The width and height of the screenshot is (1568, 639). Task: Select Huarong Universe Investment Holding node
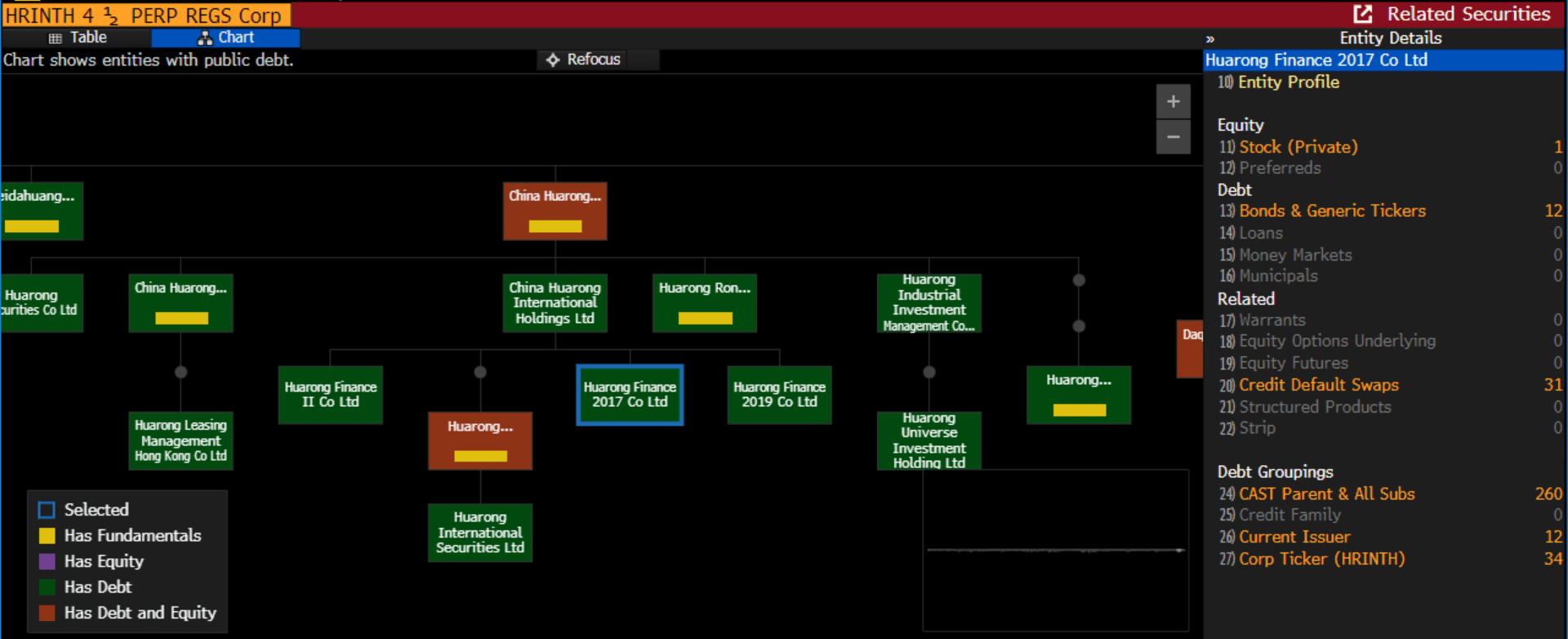[929, 440]
